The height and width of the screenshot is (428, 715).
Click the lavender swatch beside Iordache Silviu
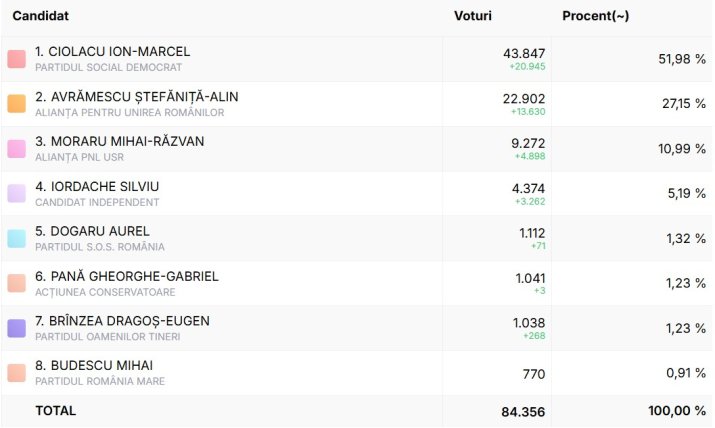click(16, 194)
